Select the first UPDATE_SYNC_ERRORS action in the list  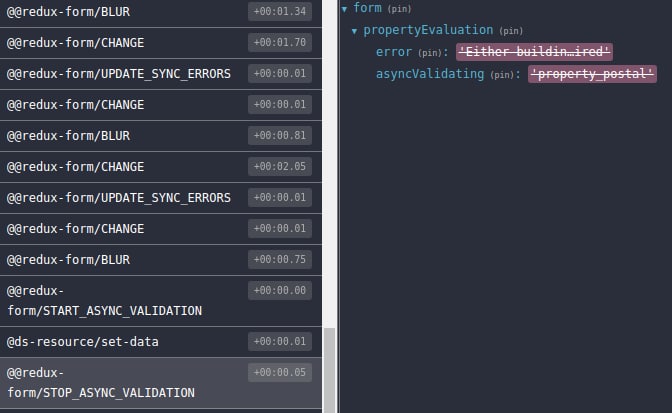118,73
